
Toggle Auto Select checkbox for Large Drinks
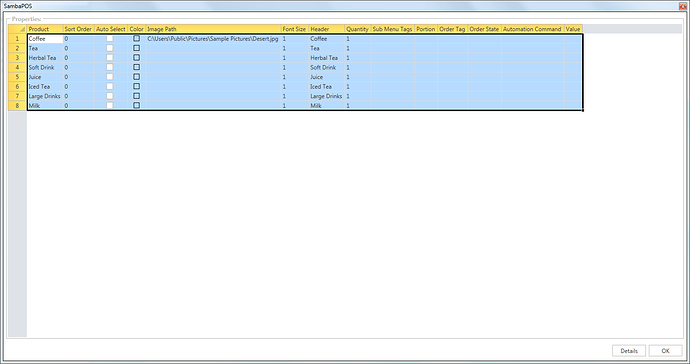click(110, 96)
